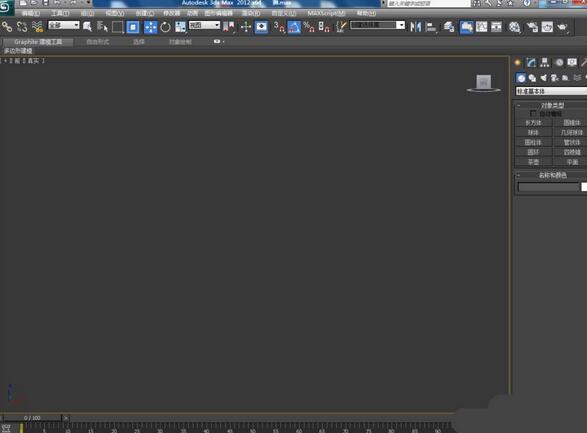Expand the Polygon Modeling ribbon panel
The image size is (587, 433).
(x=18, y=51)
